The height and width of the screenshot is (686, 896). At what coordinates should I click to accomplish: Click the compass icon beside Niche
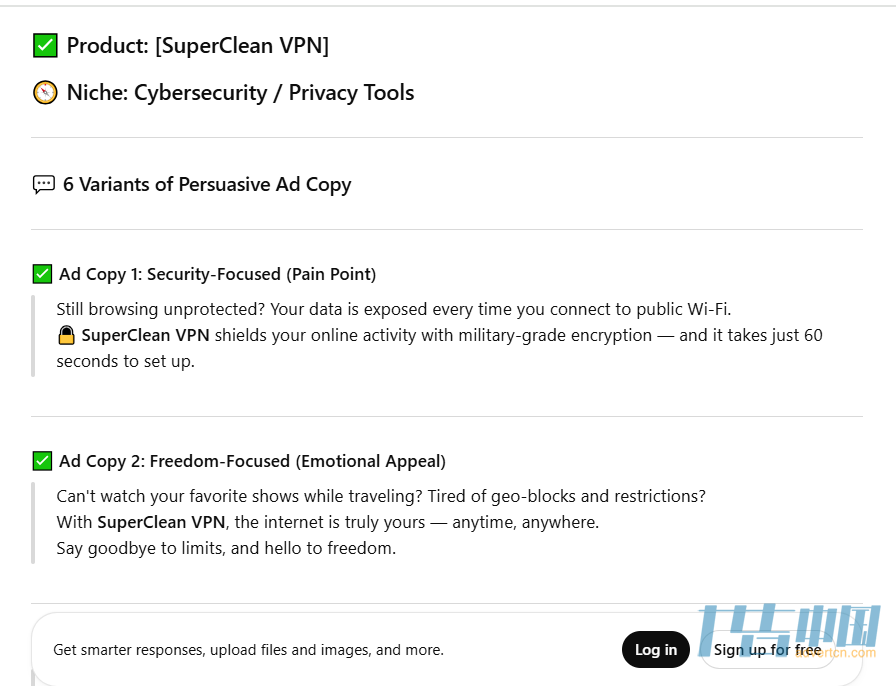pyautogui.click(x=45, y=93)
